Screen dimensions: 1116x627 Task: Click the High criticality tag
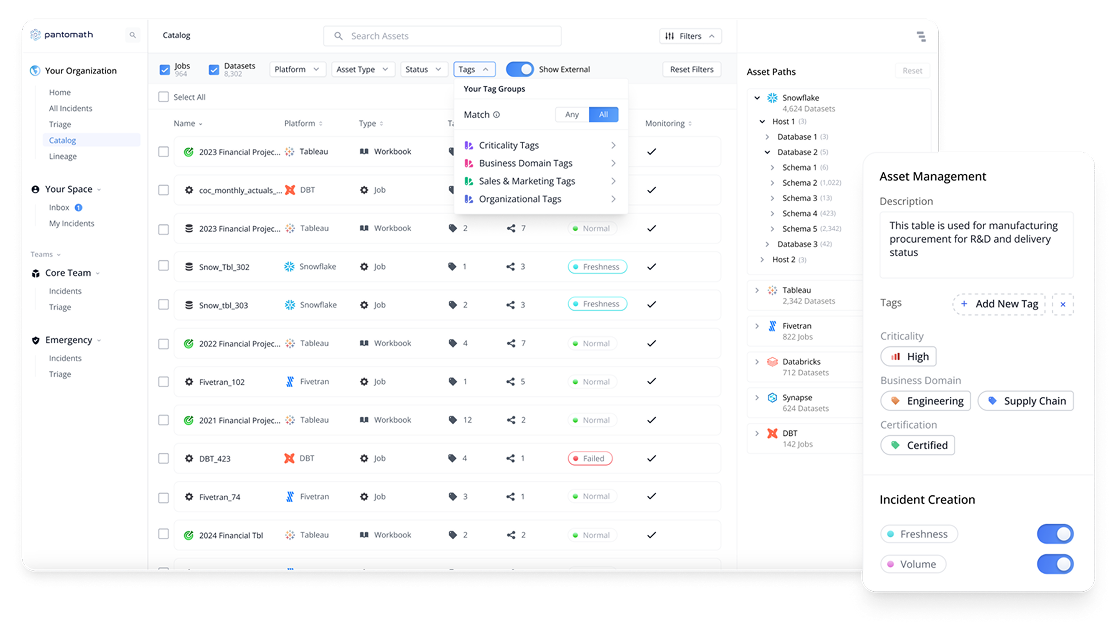coord(909,357)
